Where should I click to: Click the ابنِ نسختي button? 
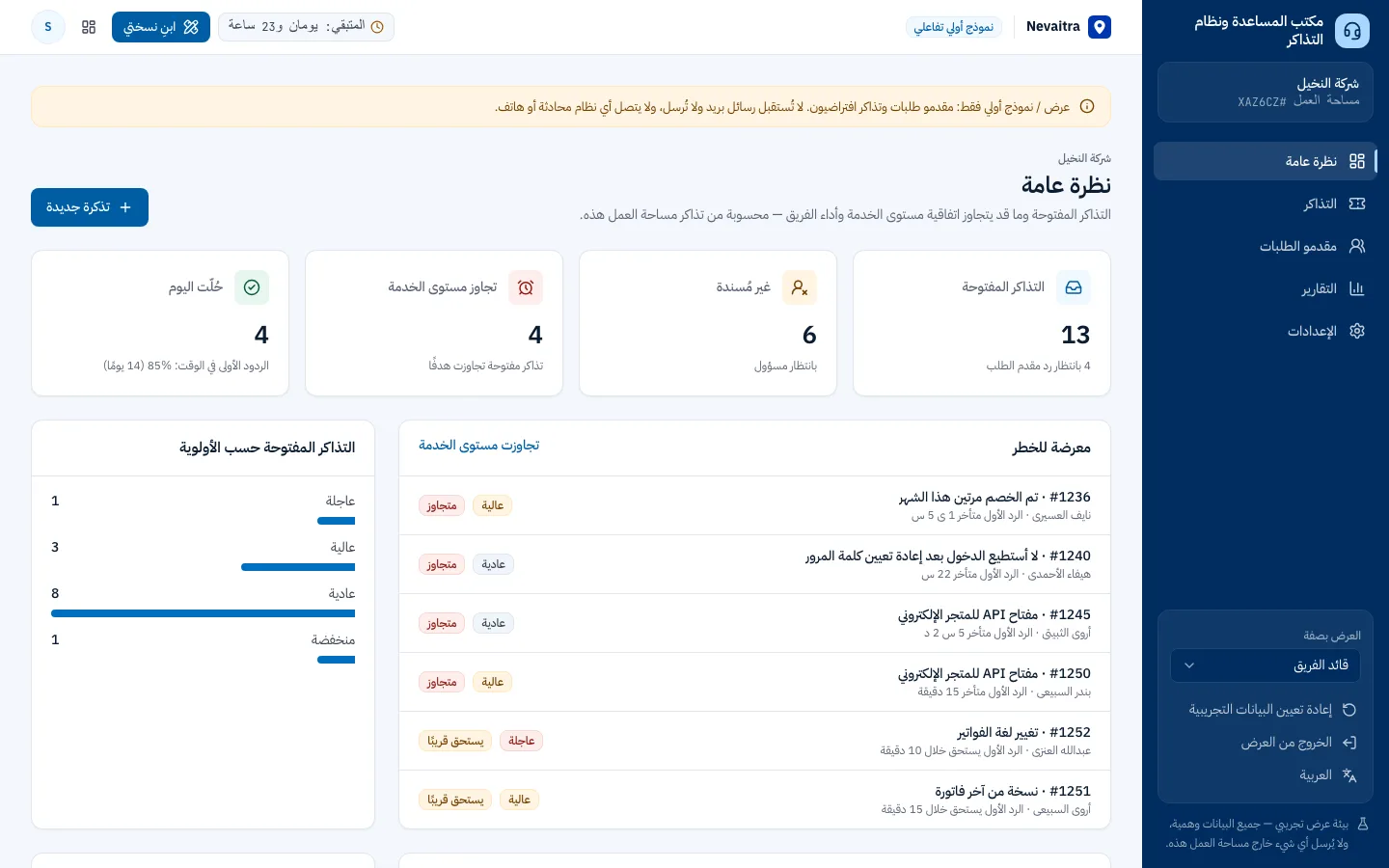pyautogui.click(x=161, y=27)
